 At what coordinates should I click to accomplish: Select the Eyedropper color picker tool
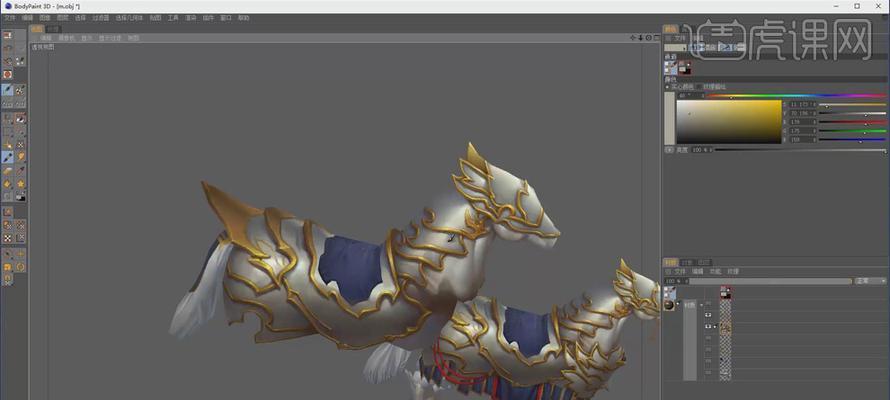pos(20,171)
